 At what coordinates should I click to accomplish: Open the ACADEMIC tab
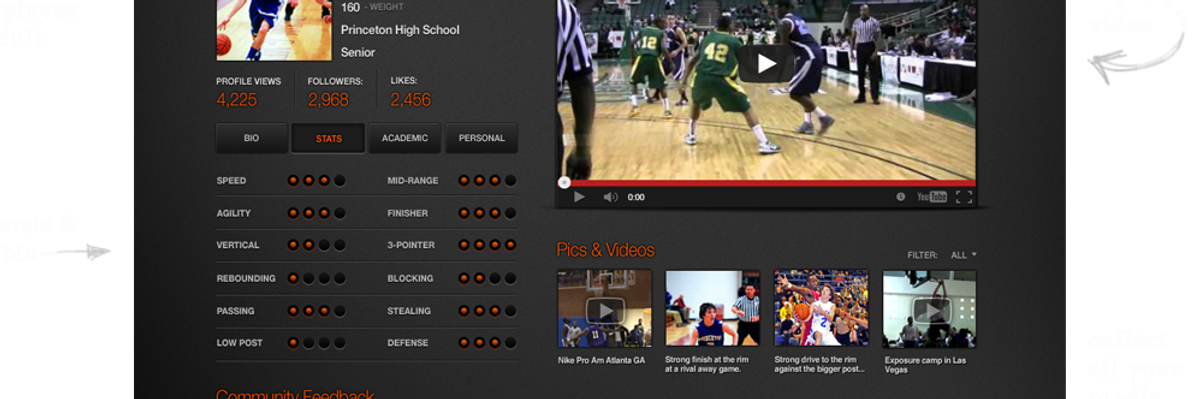(x=405, y=138)
